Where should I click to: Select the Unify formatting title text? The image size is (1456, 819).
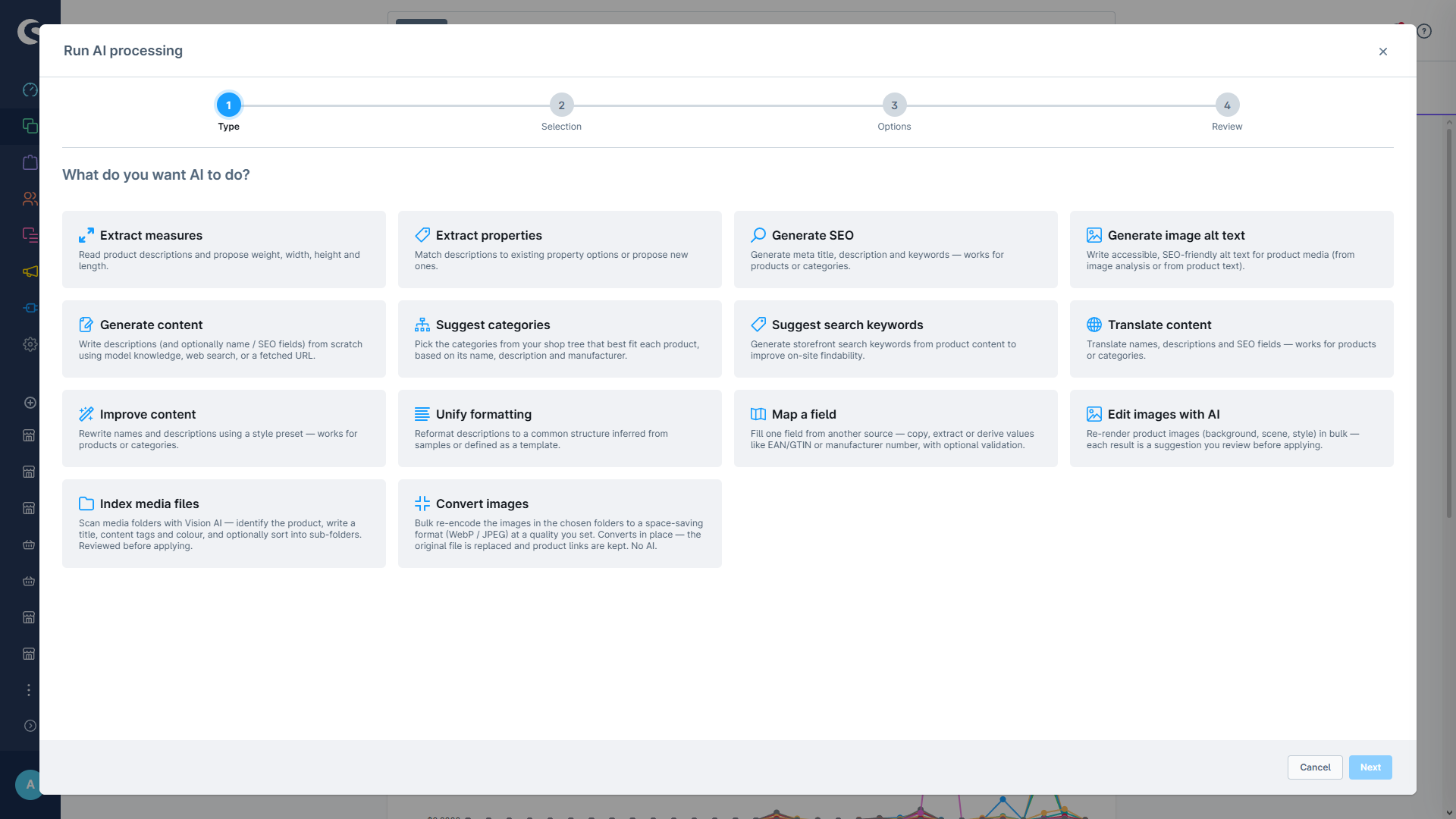[x=484, y=414]
